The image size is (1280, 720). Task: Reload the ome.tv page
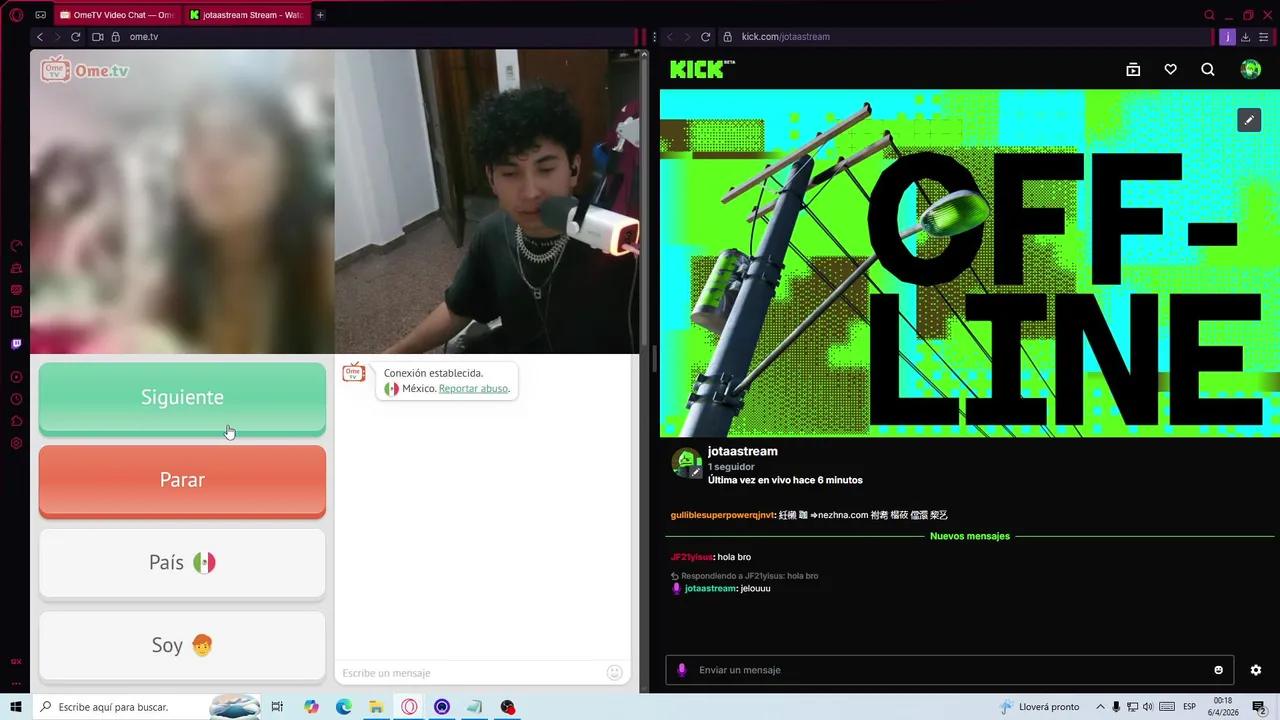click(75, 37)
